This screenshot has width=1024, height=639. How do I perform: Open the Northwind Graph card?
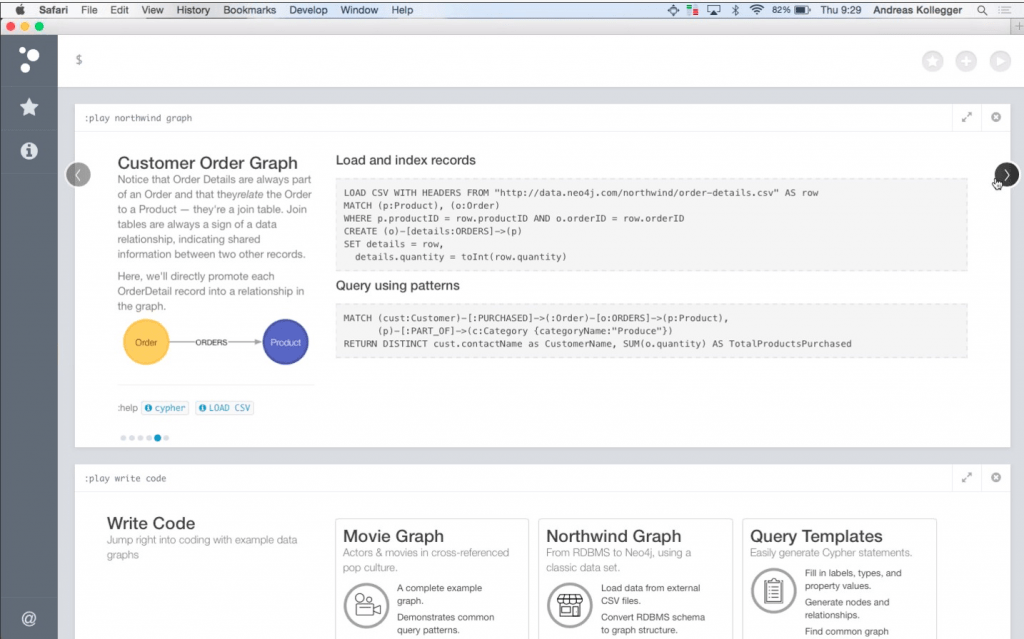click(635, 578)
